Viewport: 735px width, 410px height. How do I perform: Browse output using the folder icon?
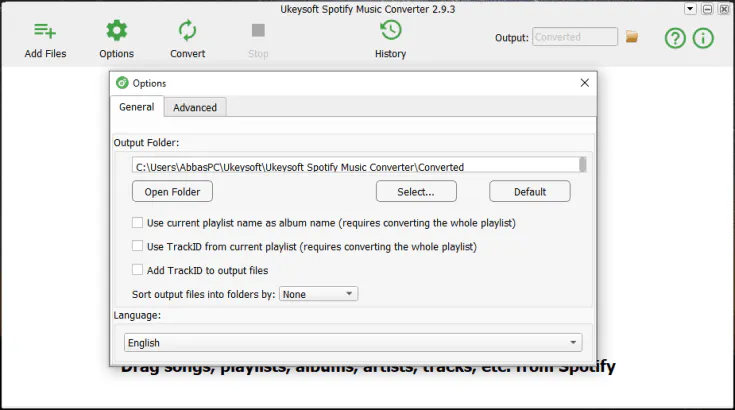coord(632,37)
